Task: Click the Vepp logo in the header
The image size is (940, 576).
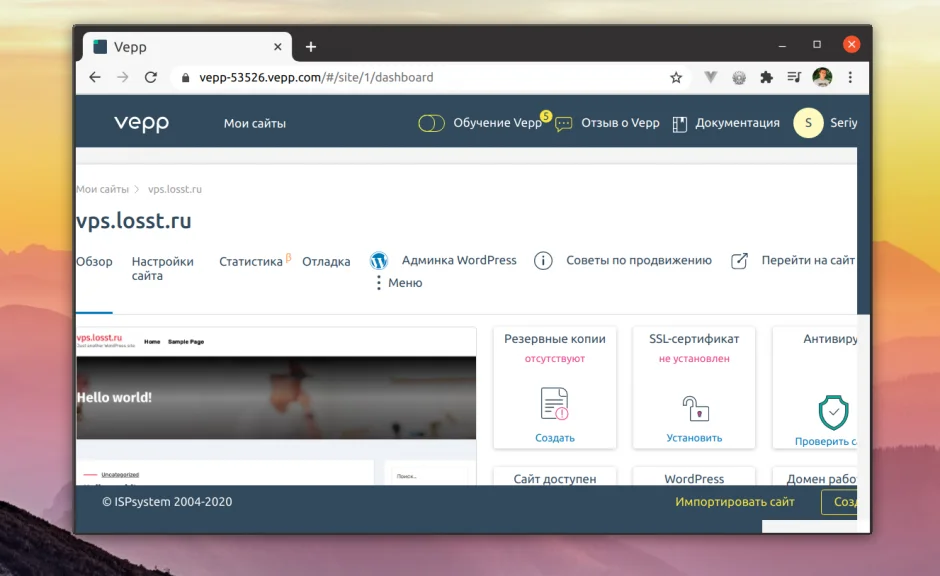Action: point(142,122)
